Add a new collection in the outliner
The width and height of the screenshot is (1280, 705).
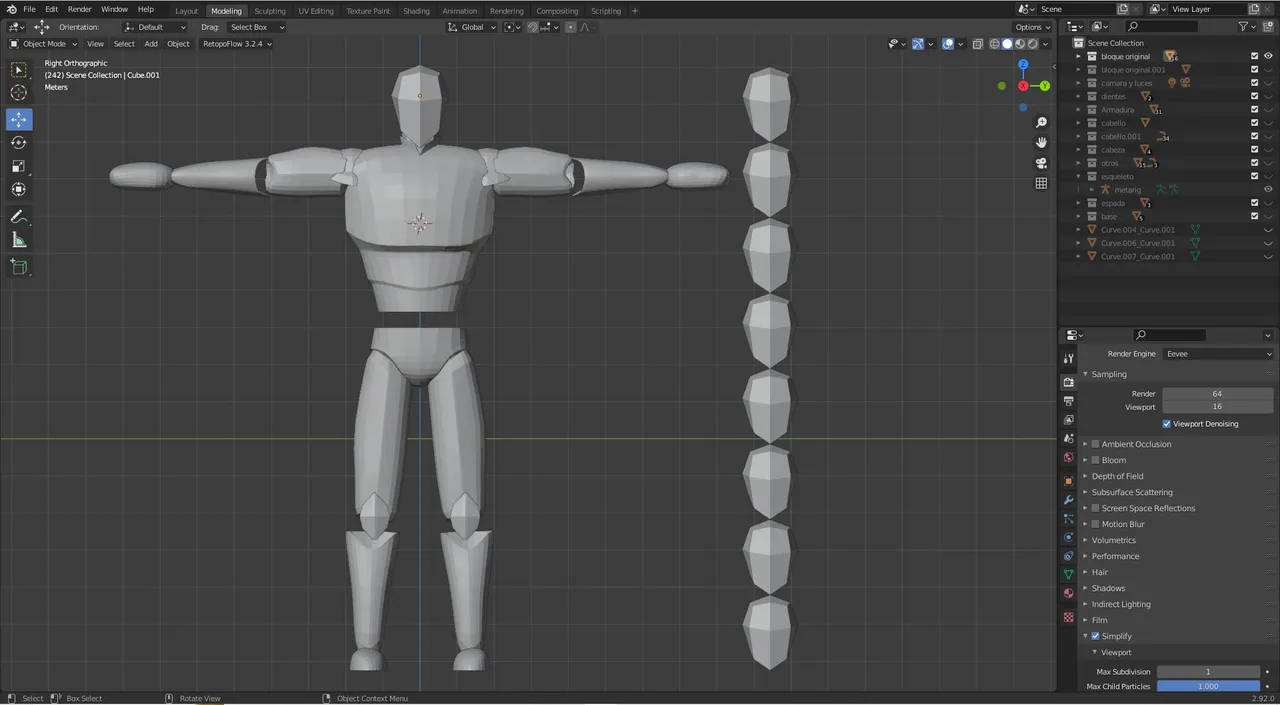coord(1266,26)
